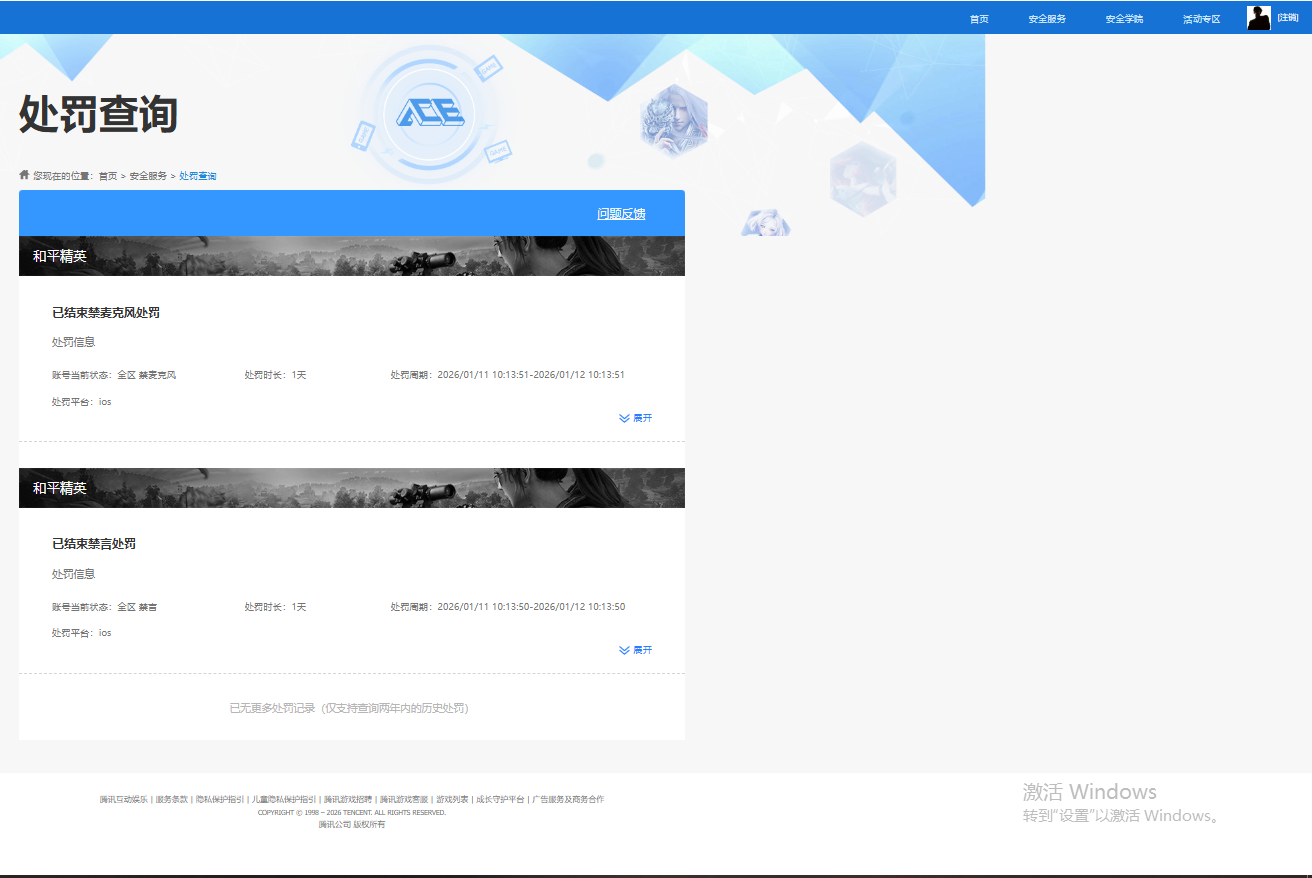Image resolution: width=1312 pixels, height=878 pixels.
Task: Click the 已无更多处罚记录 notice
Action: click(349, 708)
